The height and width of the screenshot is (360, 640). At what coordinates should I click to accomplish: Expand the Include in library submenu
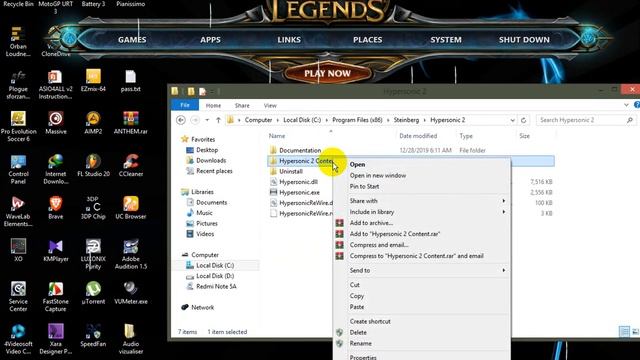click(x=504, y=212)
